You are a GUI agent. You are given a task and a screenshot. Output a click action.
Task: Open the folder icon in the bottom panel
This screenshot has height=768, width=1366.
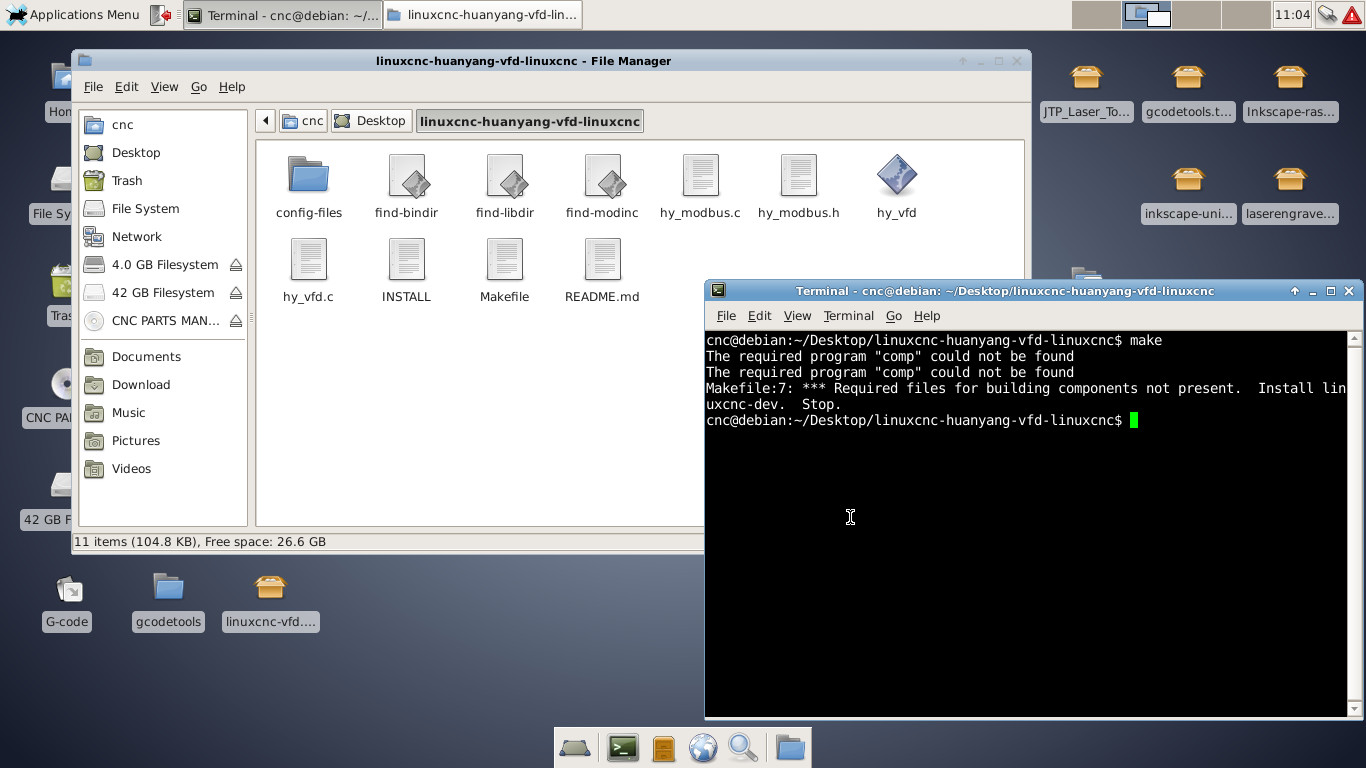tap(790, 748)
